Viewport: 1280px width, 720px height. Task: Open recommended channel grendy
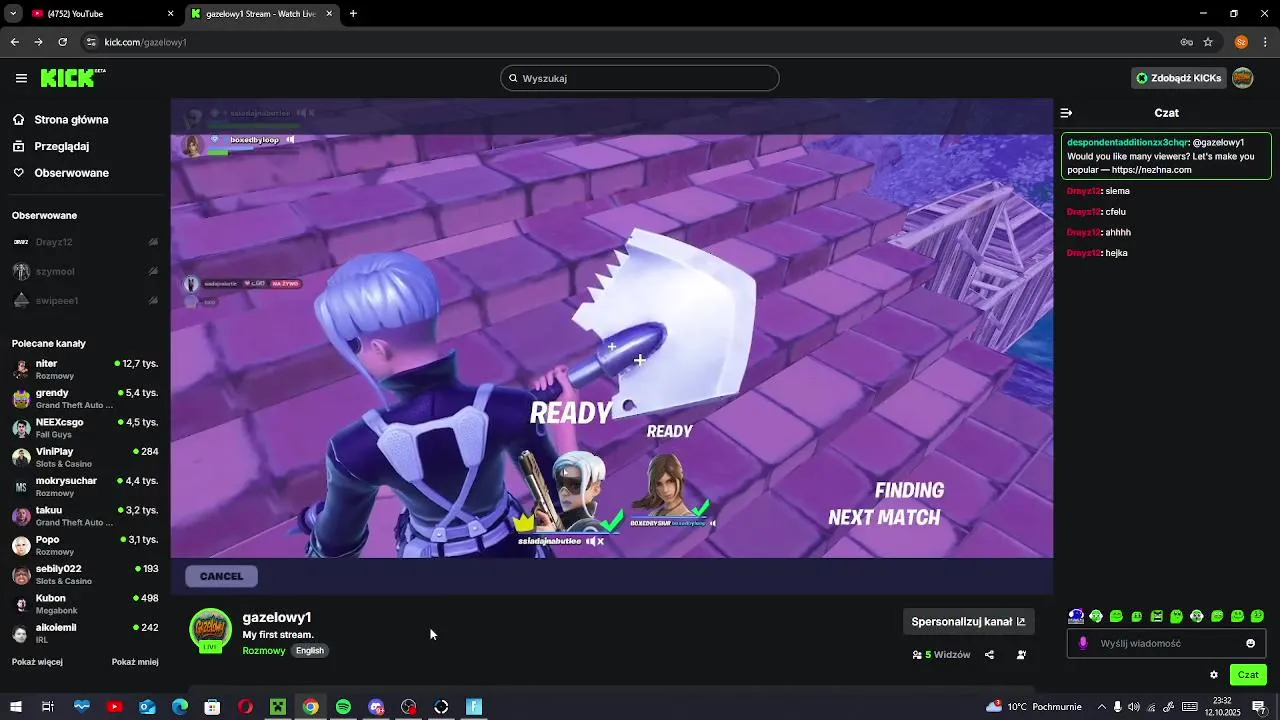click(x=85, y=399)
